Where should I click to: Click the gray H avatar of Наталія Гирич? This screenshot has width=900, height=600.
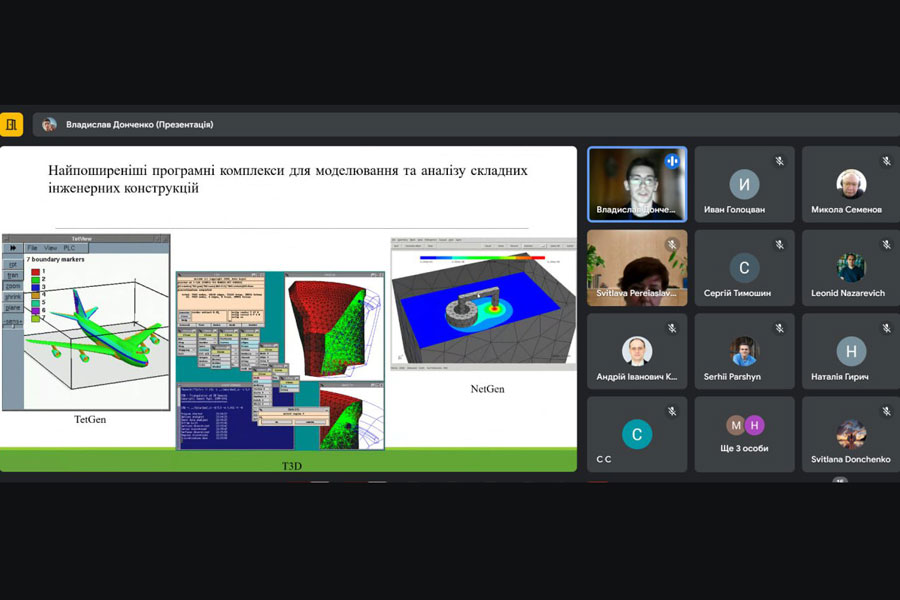[x=851, y=351]
